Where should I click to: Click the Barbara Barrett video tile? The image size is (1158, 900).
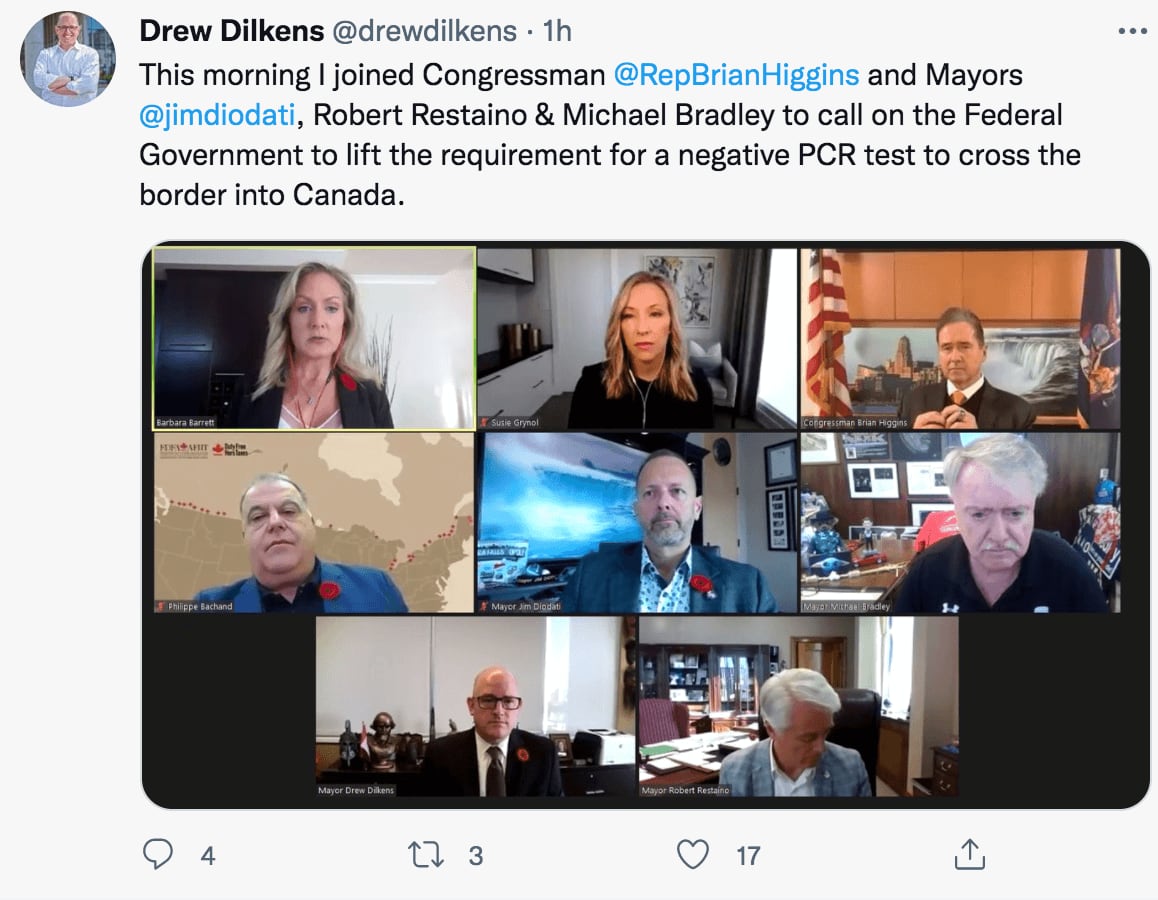(x=314, y=338)
